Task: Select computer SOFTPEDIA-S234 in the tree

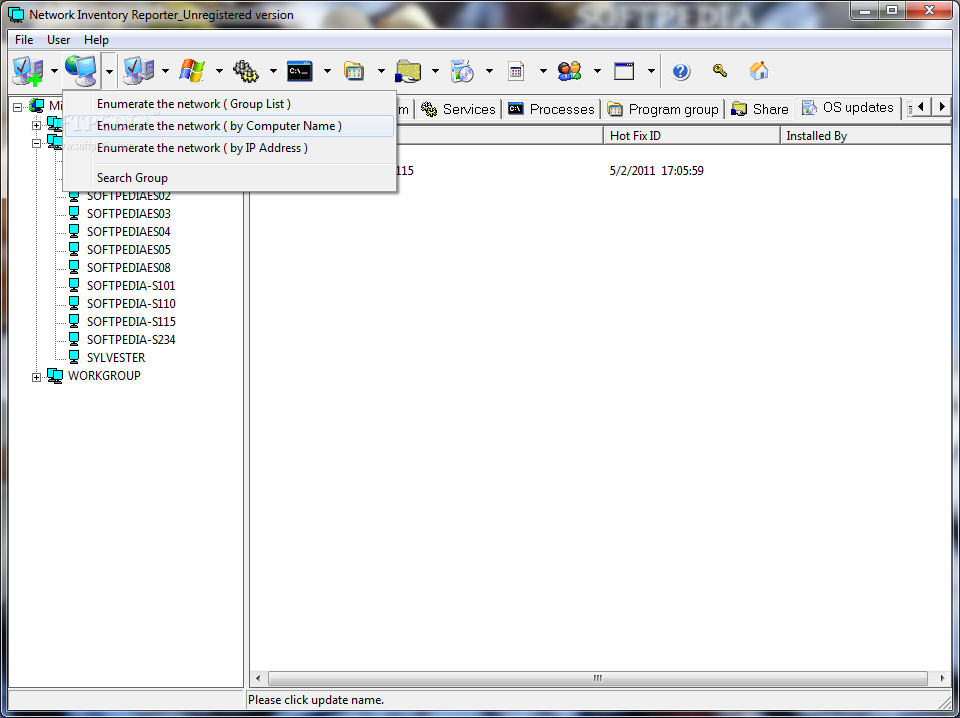Action: [x=131, y=340]
